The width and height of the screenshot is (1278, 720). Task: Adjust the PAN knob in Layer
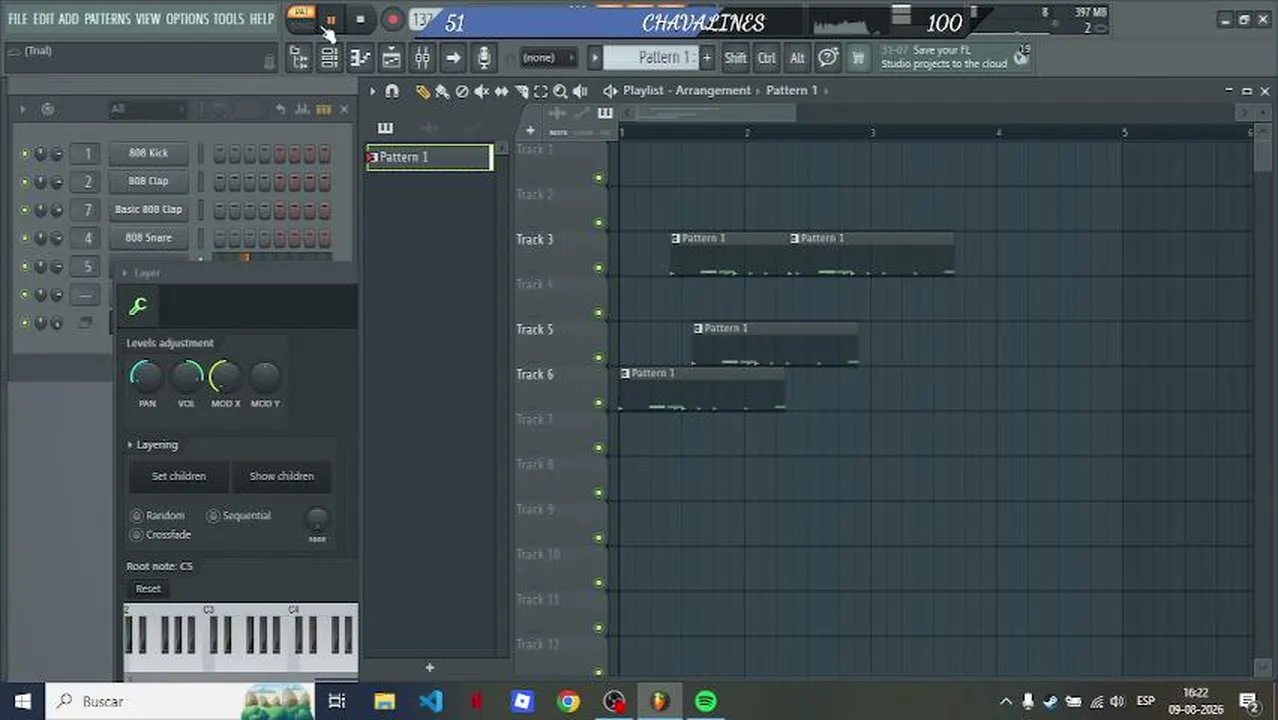coord(147,377)
